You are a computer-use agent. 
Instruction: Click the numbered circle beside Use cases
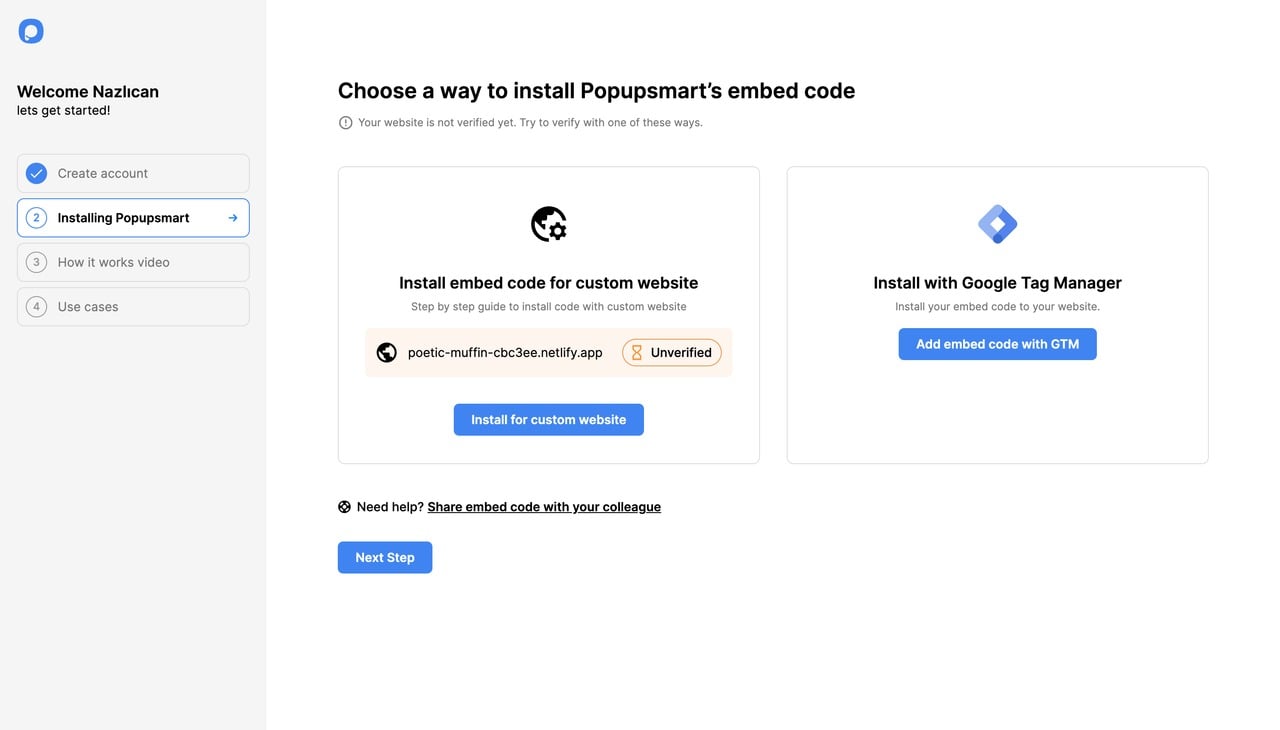point(37,306)
